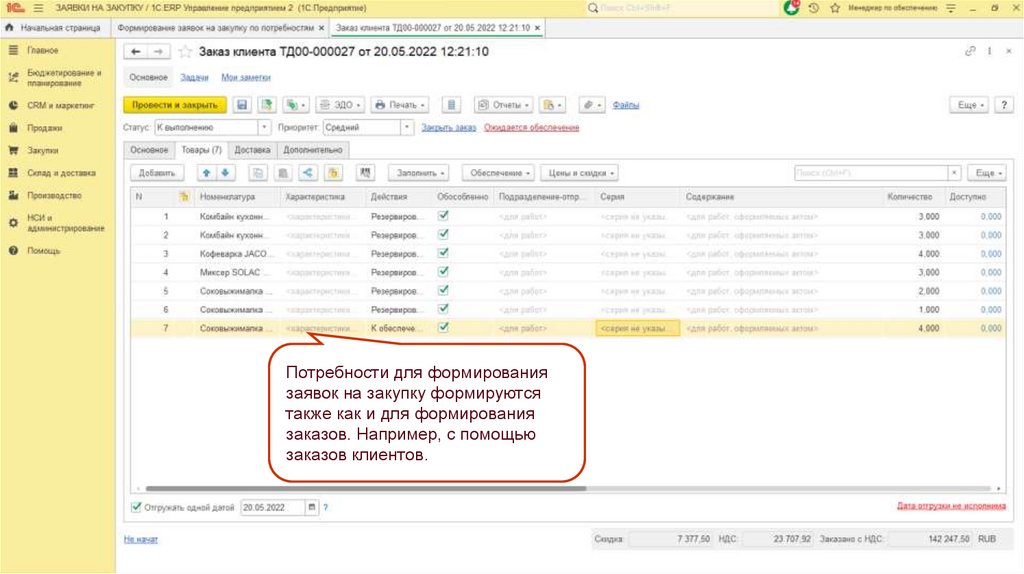Uncheck 'Отгружать одной датой' checkbox
Screen dimensions: 1024x574
coord(137,507)
